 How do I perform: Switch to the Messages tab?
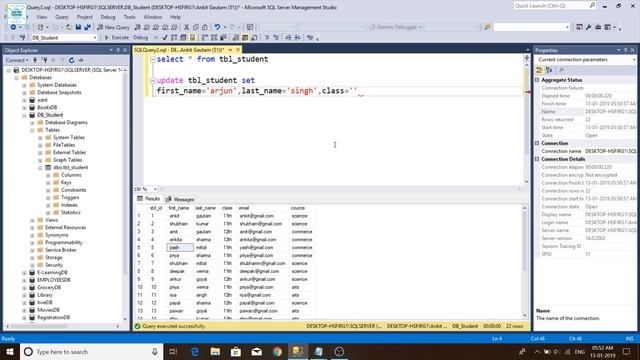(180, 199)
